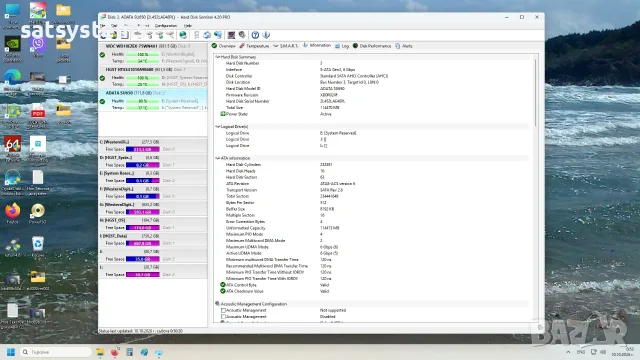Select the ADATA SU650 disk entry
This screenshot has height=360, width=640.
153,100
